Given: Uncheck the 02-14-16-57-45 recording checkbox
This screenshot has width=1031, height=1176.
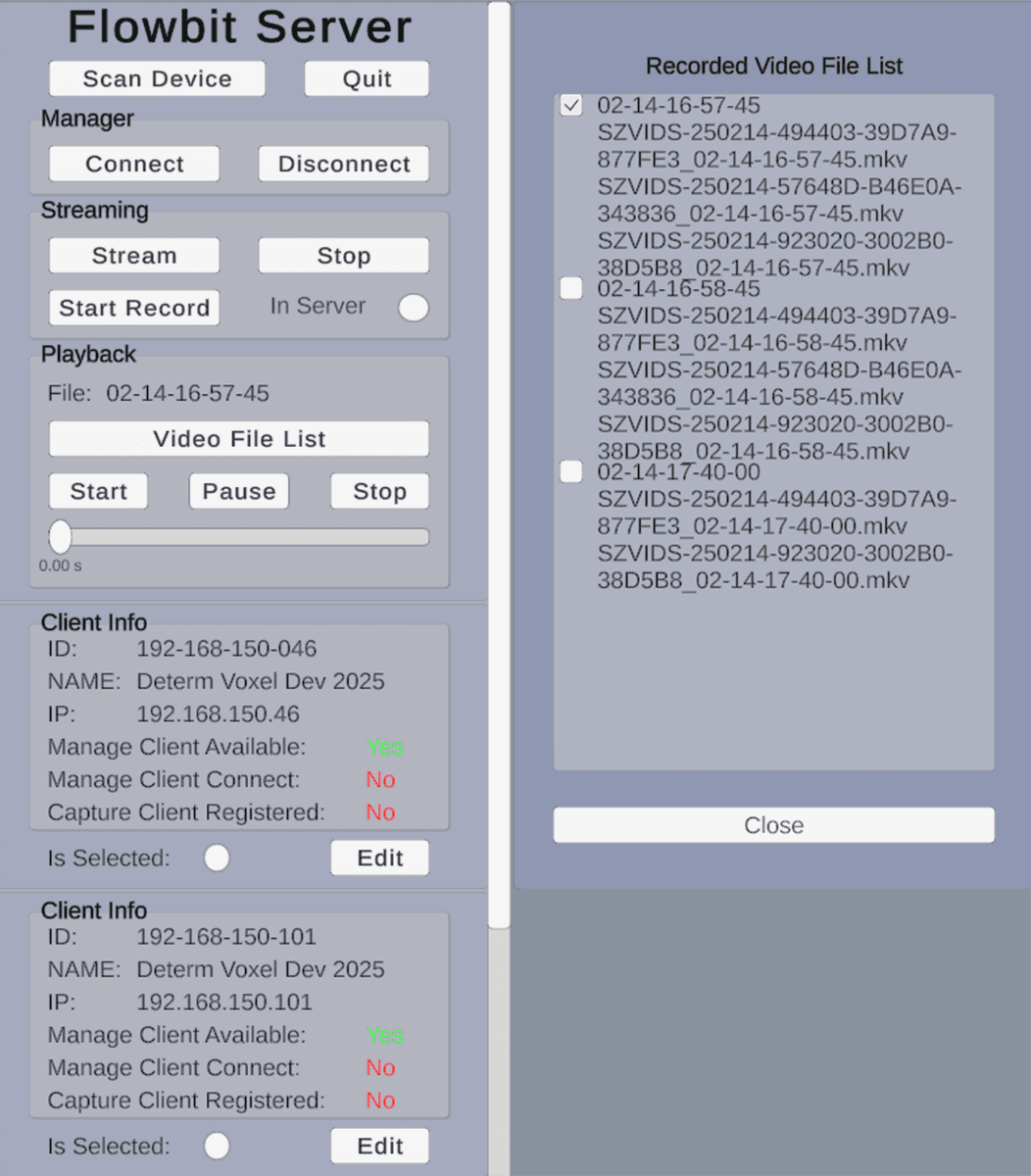Looking at the screenshot, I should click(x=571, y=106).
